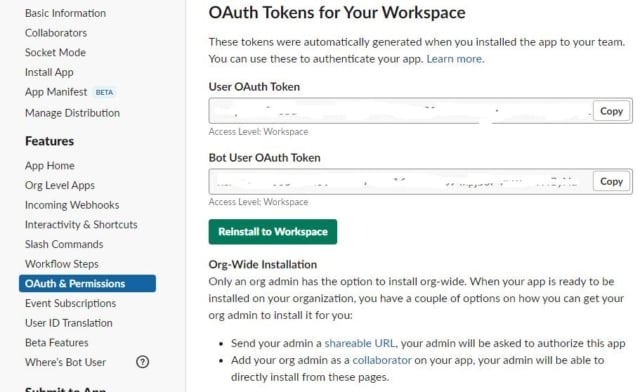Click the collaborator link
This screenshot has height=392, width=640.
382,360
